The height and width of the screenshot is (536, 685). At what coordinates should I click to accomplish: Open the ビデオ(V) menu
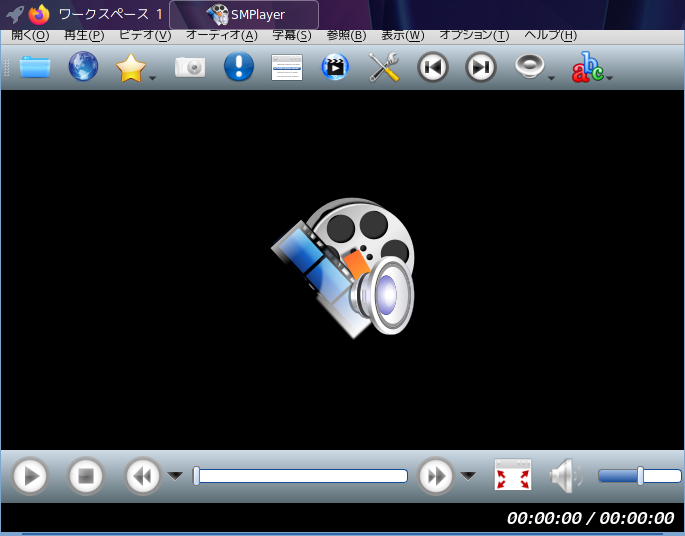coord(145,35)
